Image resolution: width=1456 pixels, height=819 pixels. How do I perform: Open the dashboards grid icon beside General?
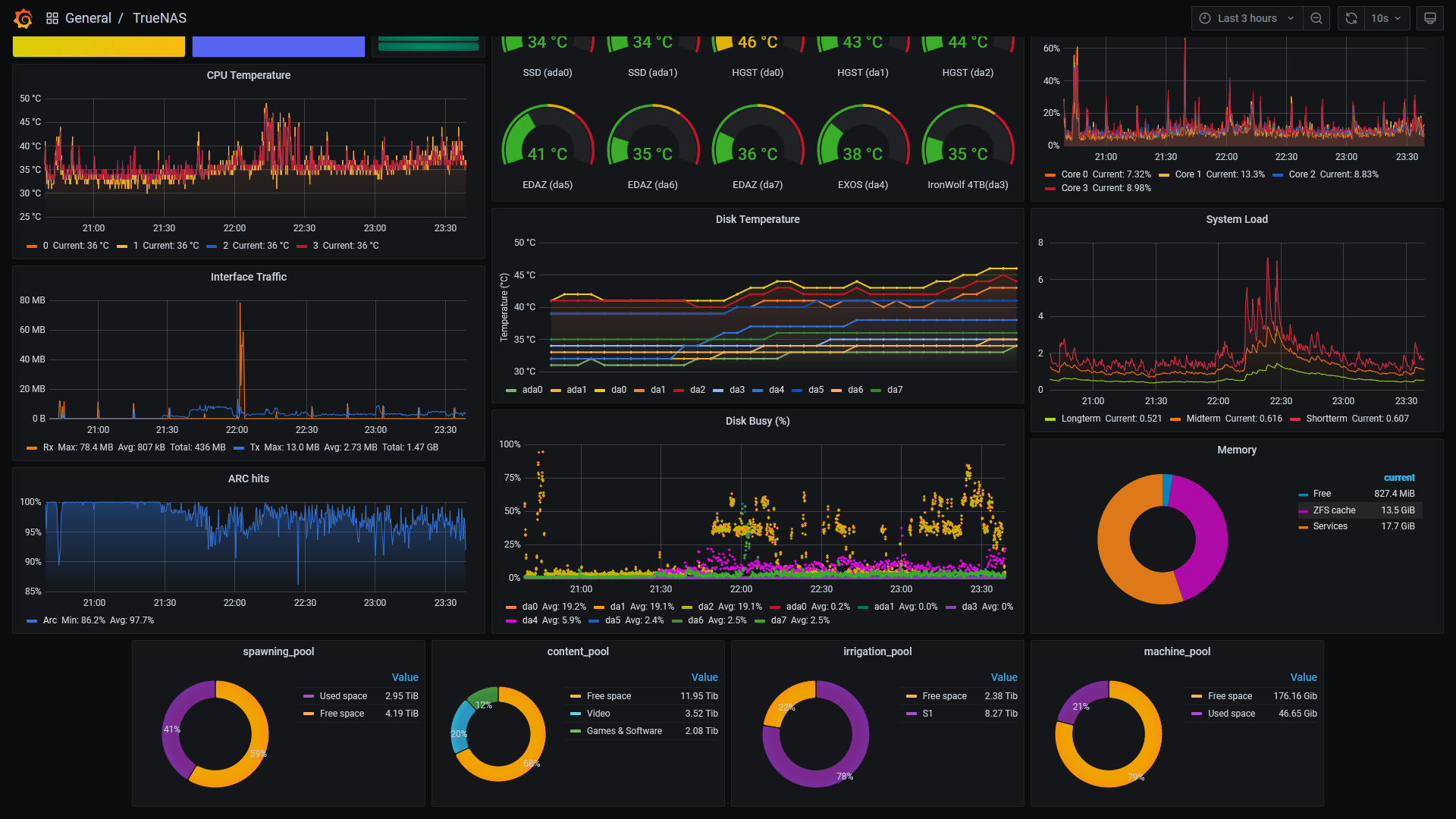point(52,18)
